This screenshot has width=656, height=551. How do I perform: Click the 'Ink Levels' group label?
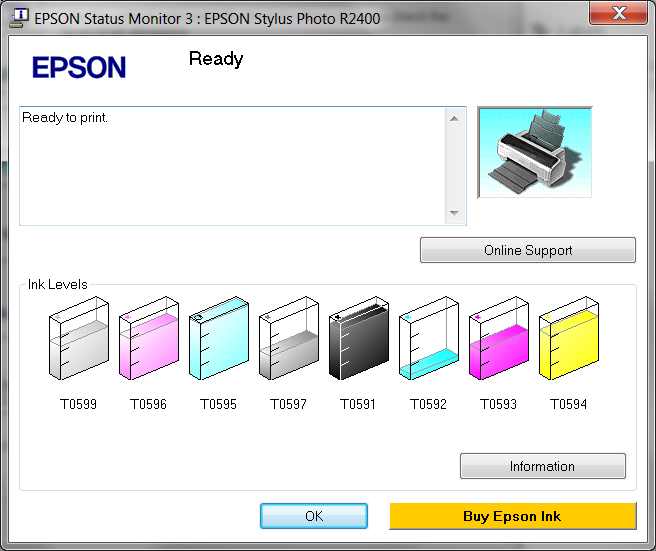tap(57, 284)
